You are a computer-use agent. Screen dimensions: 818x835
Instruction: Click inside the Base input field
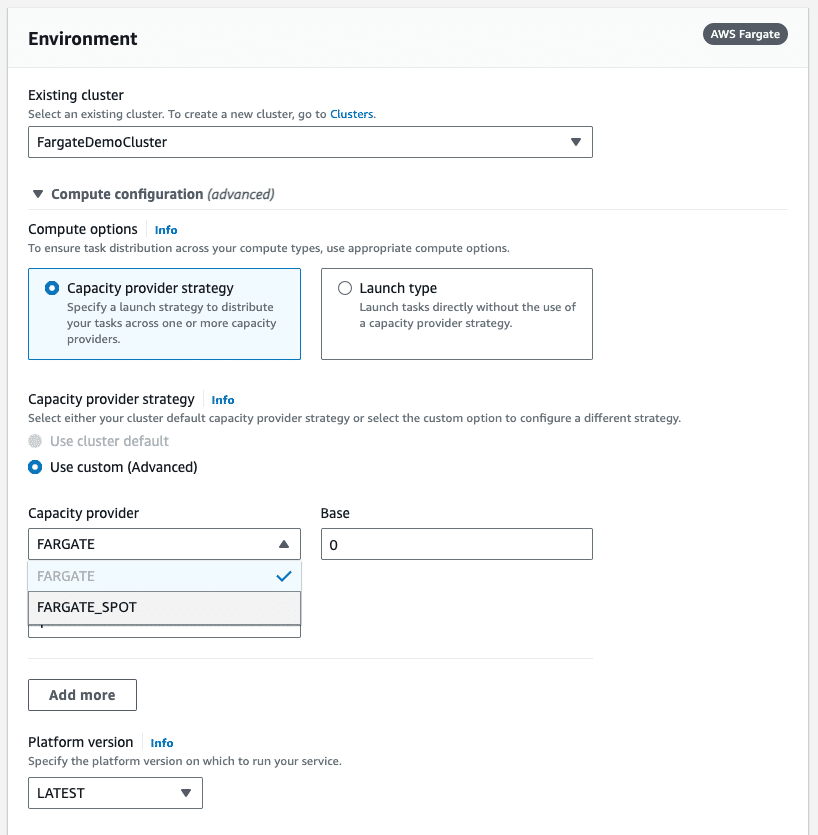tap(456, 543)
